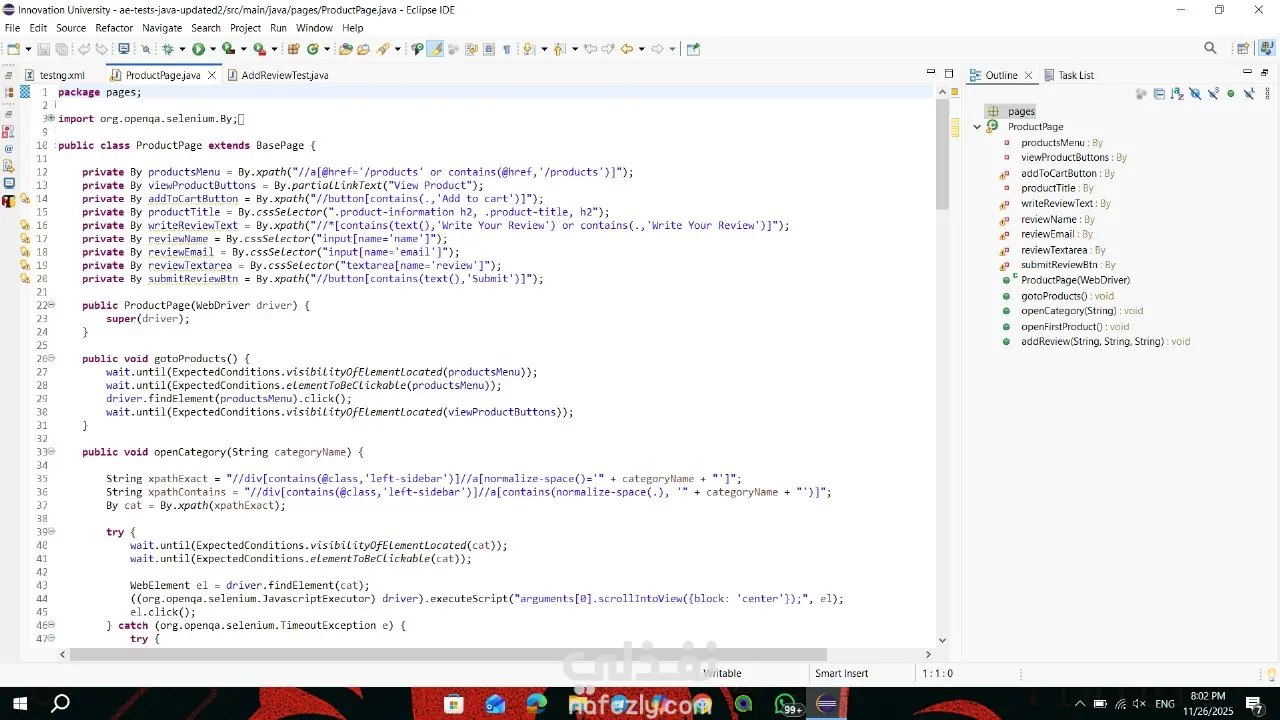Viewport: 1280px width, 720px height.
Task: Collapse the openCategory method at line 33
Action: click(x=50, y=452)
